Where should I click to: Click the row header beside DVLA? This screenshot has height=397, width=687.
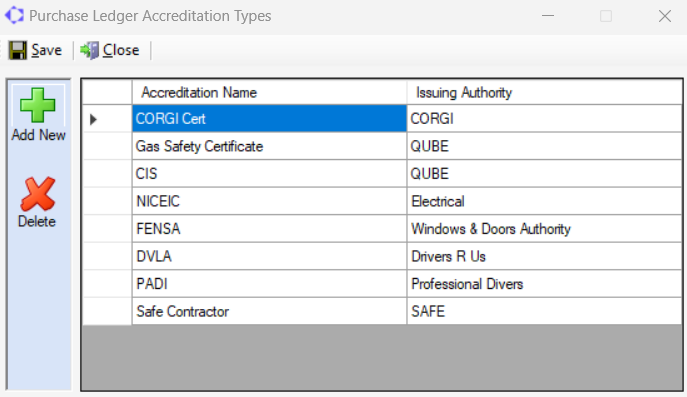click(x=107, y=256)
